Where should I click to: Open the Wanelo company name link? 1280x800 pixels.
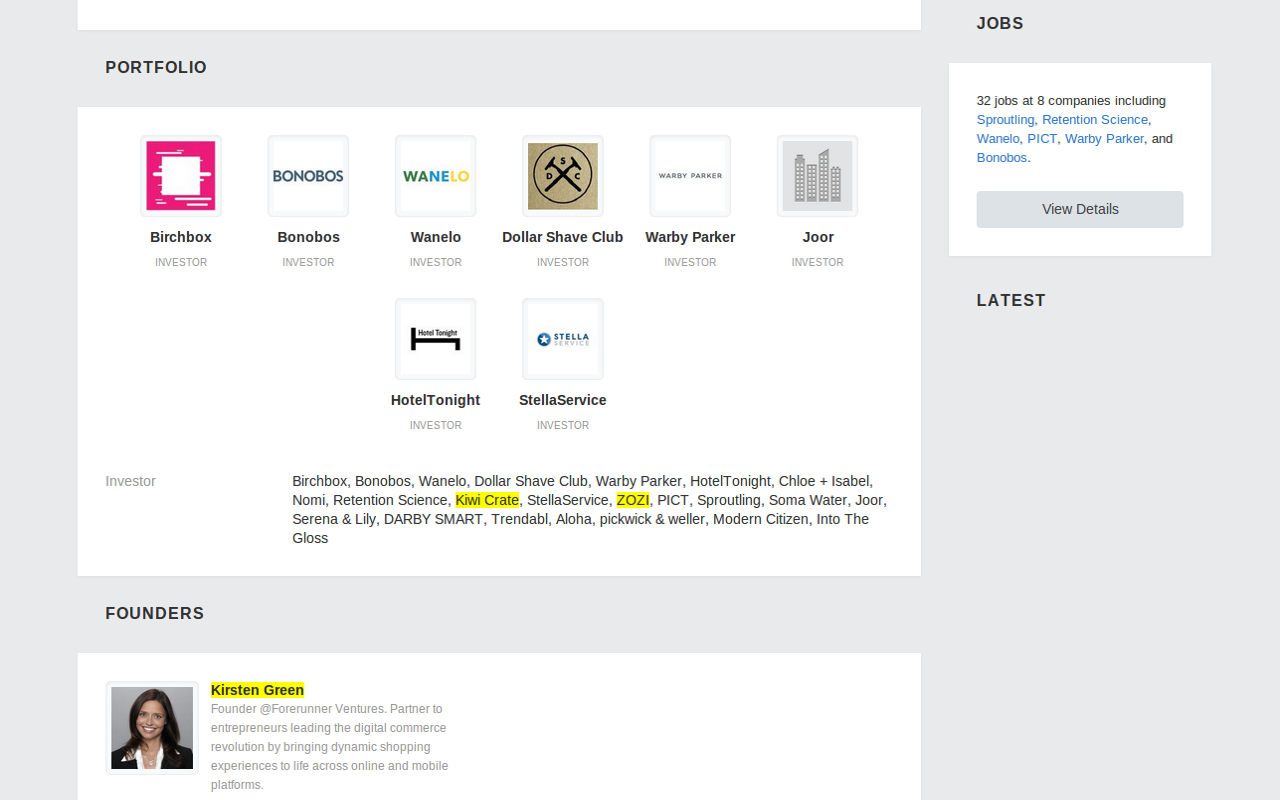coord(435,237)
